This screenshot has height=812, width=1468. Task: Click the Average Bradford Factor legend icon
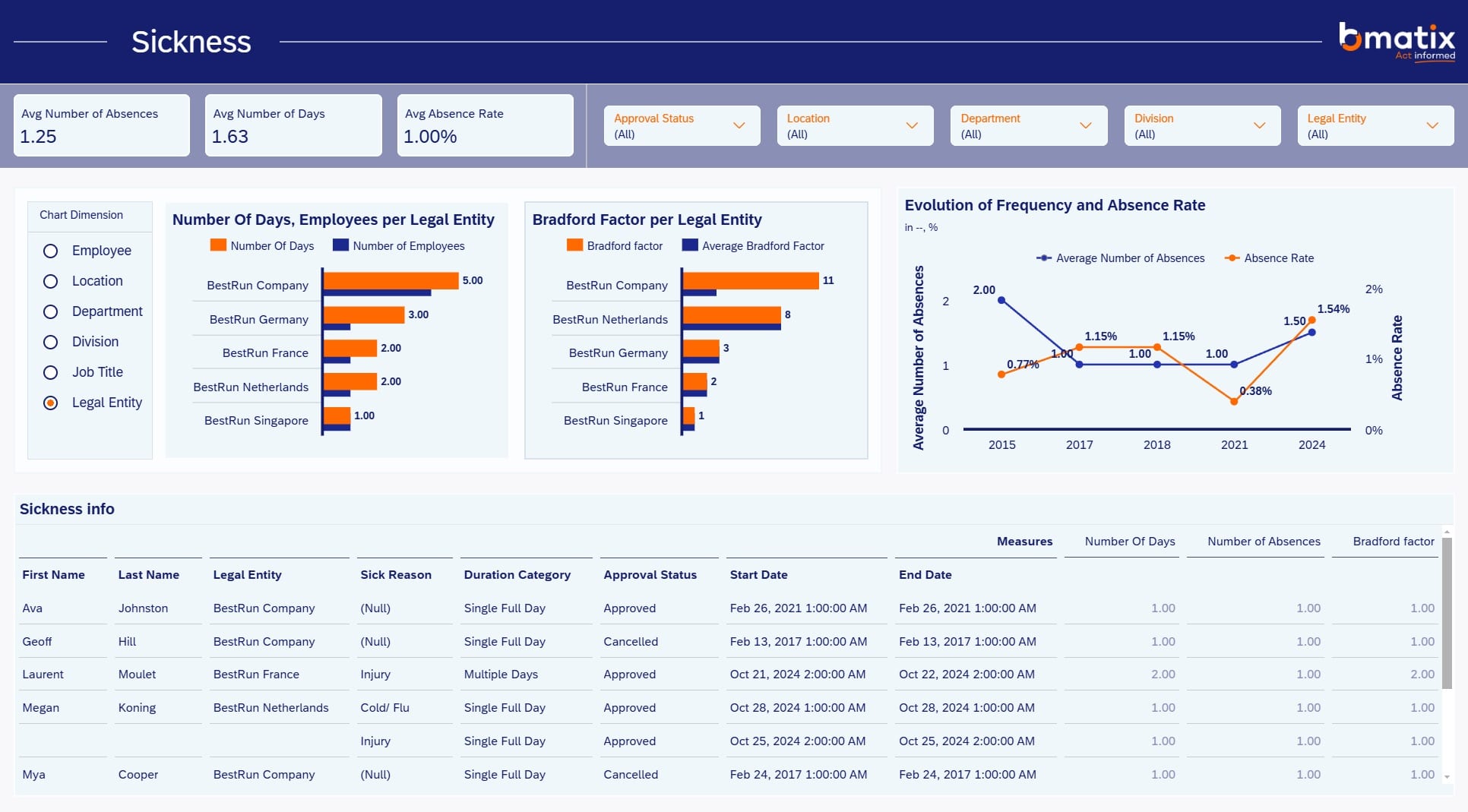coord(690,245)
